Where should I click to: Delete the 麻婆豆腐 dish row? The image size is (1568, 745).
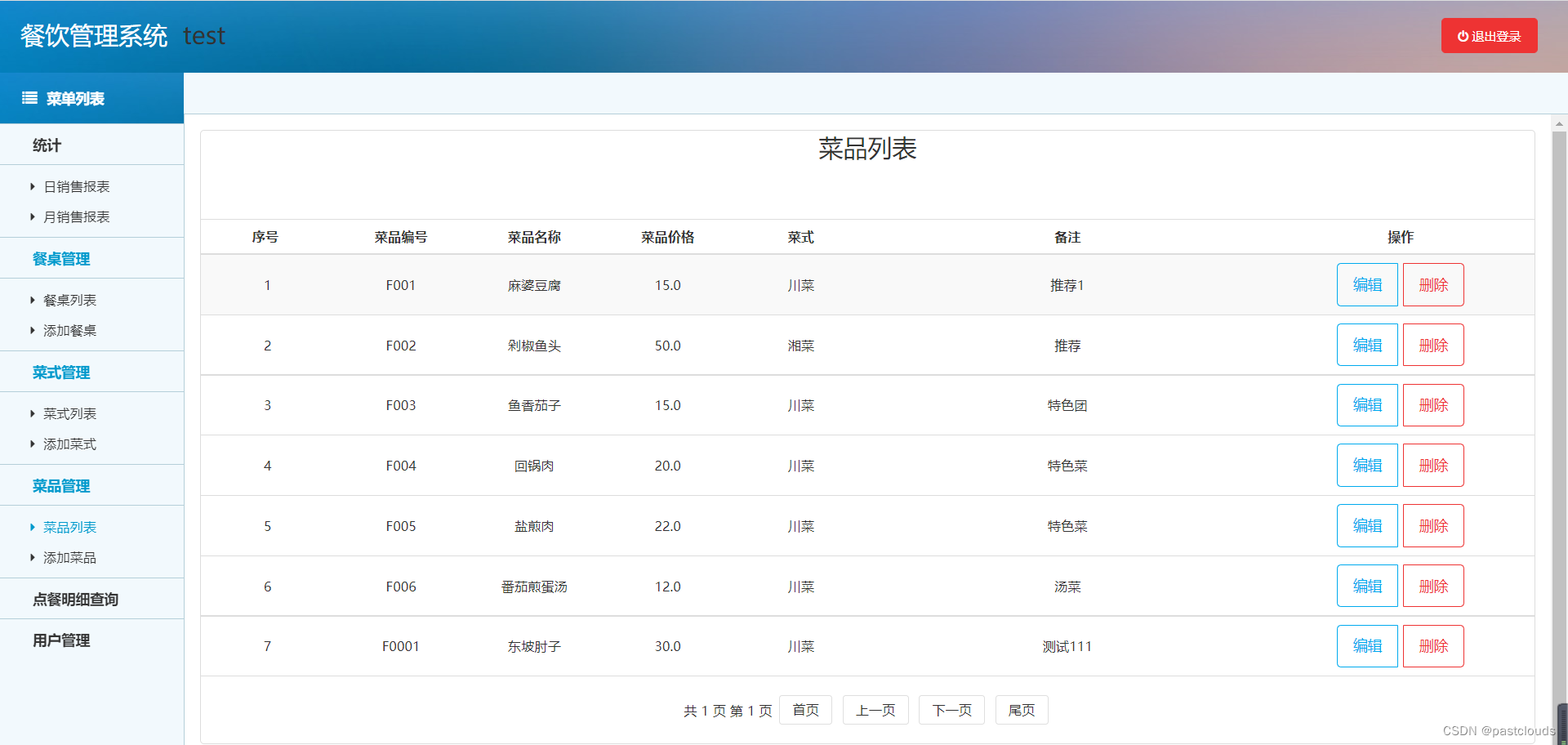click(1433, 285)
